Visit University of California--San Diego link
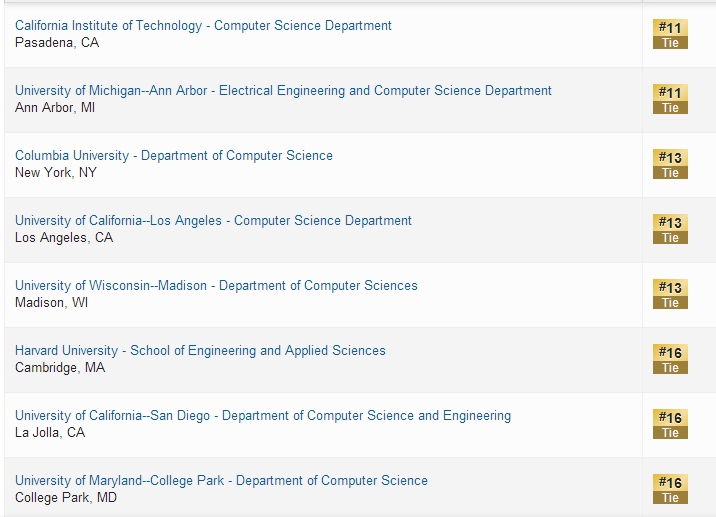Image resolution: width=716 pixels, height=517 pixels. (x=263, y=415)
